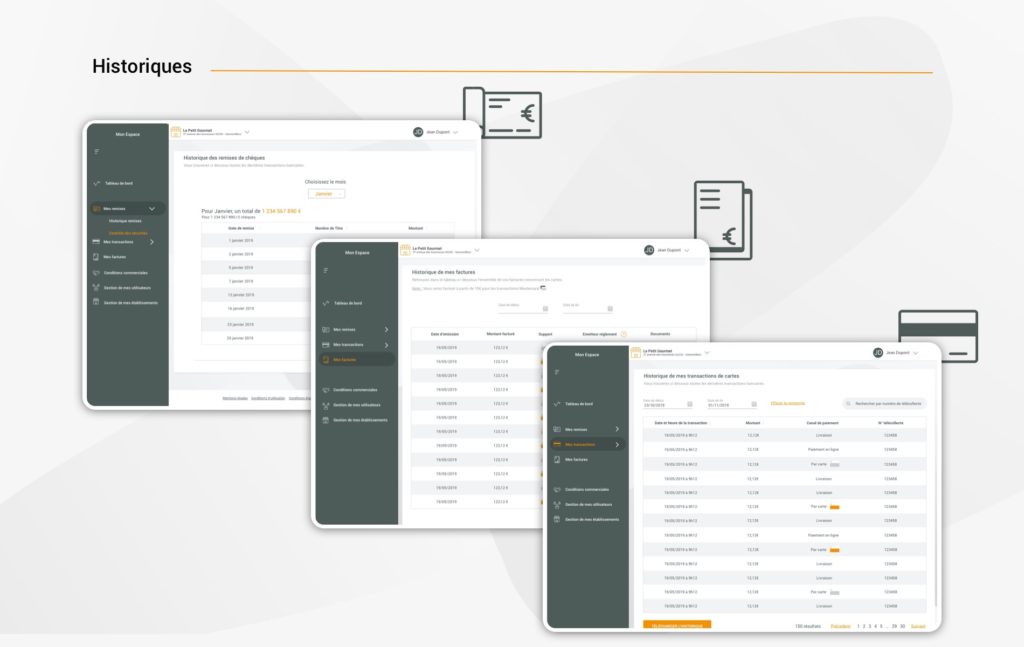Click Tableau de bord icon in the transactions window
1024x647 pixels.
point(557,404)
